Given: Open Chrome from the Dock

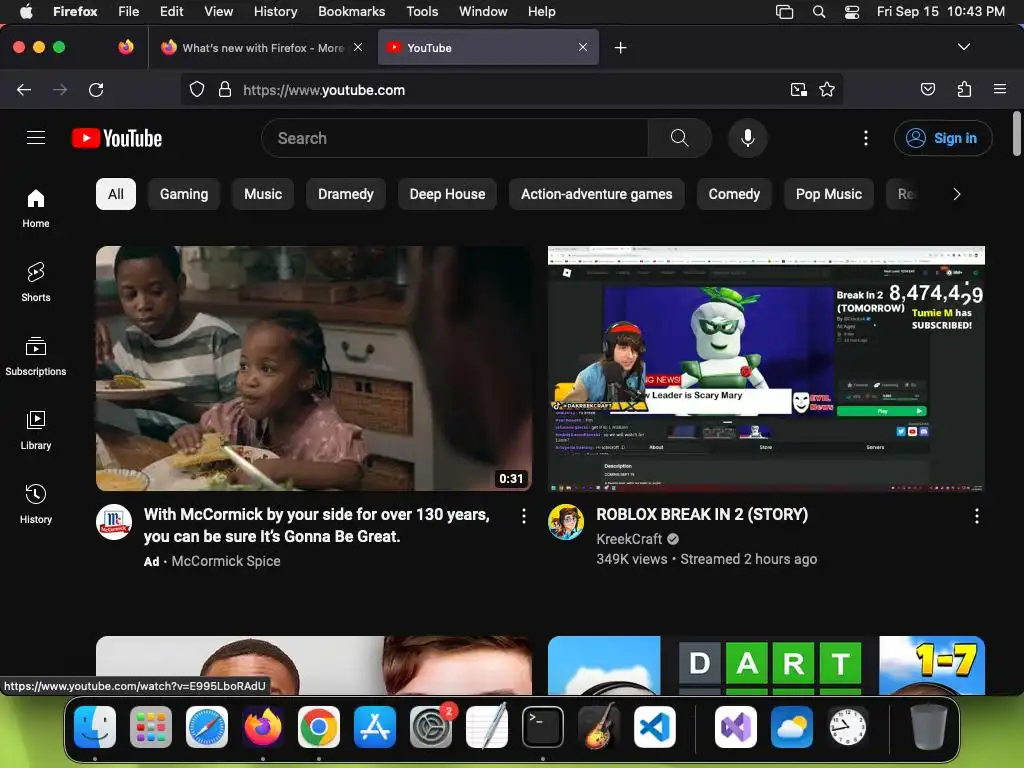Looking at the screenshot, I should tap(319, 727).
